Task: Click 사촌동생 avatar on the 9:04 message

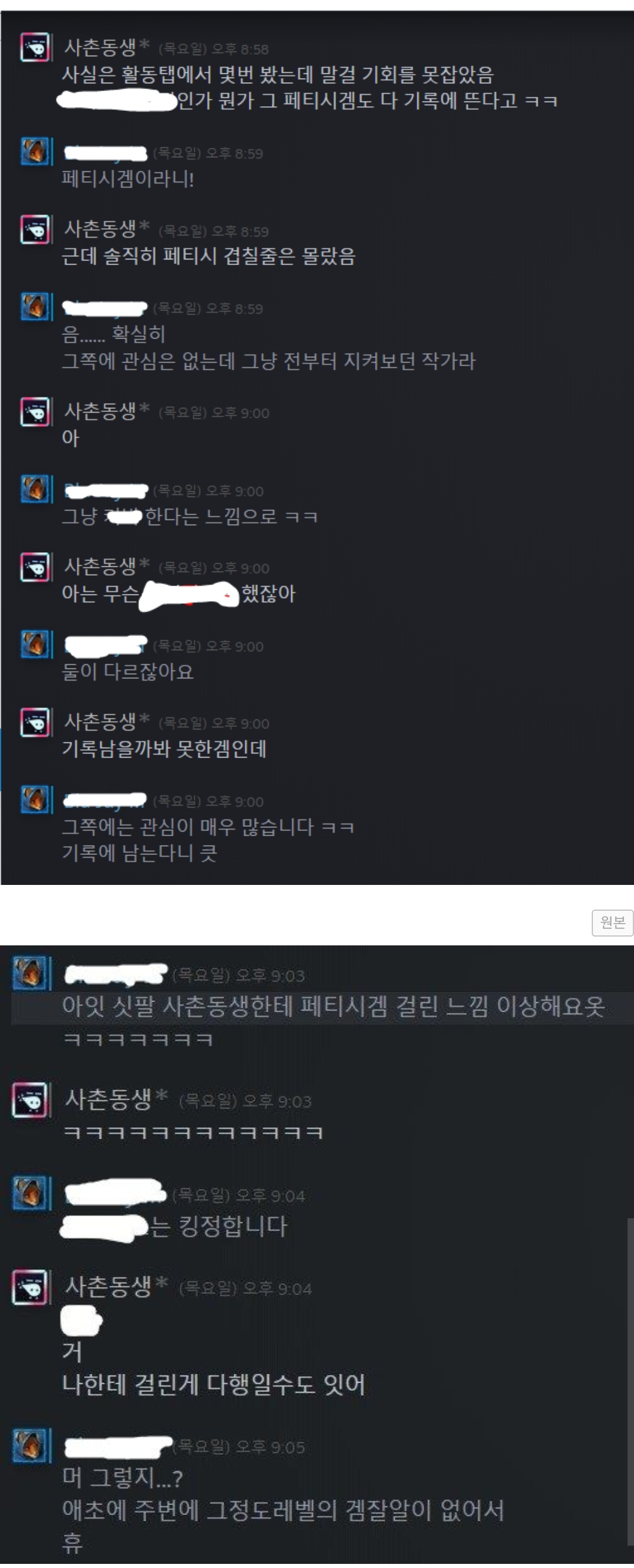Action: 30,1287
